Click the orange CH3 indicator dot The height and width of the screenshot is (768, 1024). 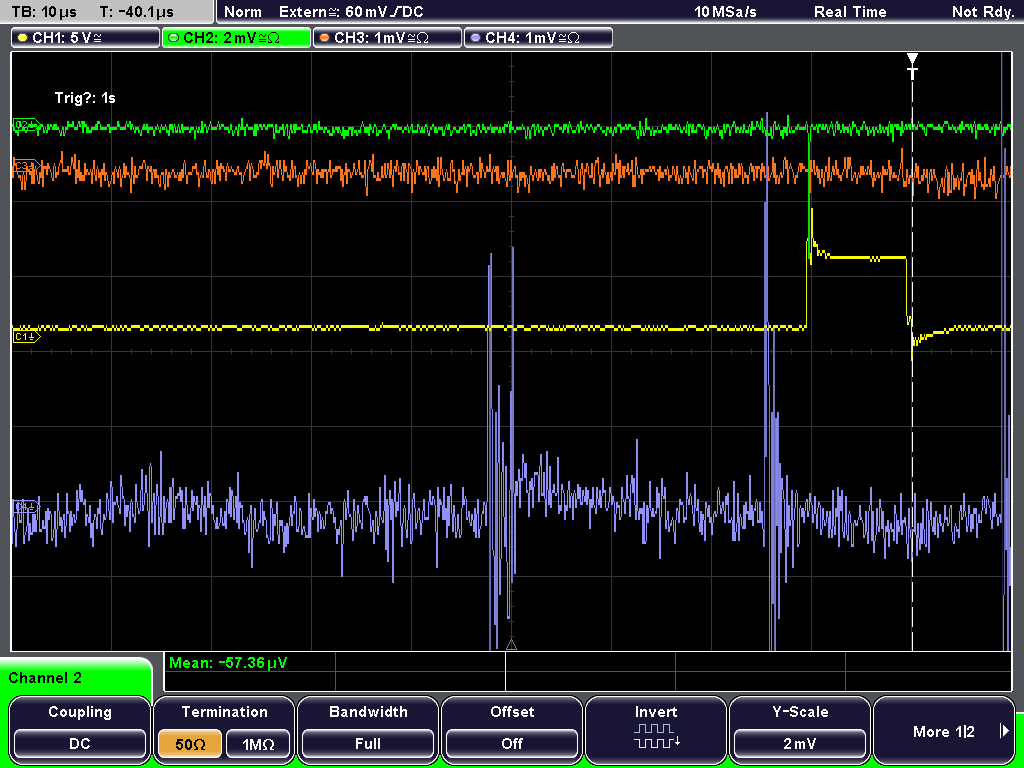point(325,38)
